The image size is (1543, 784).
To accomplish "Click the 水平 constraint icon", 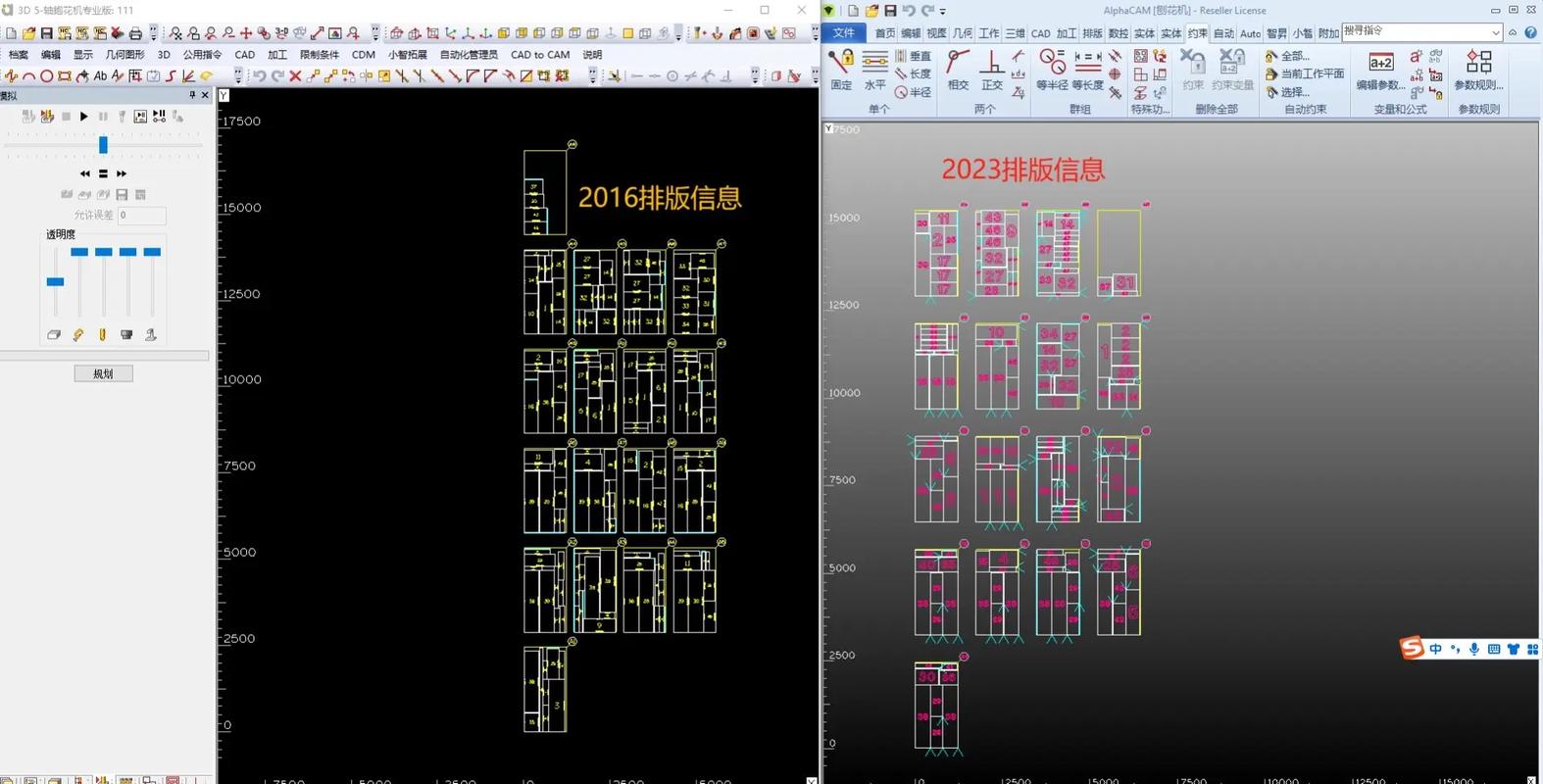I will coord(874,70).
